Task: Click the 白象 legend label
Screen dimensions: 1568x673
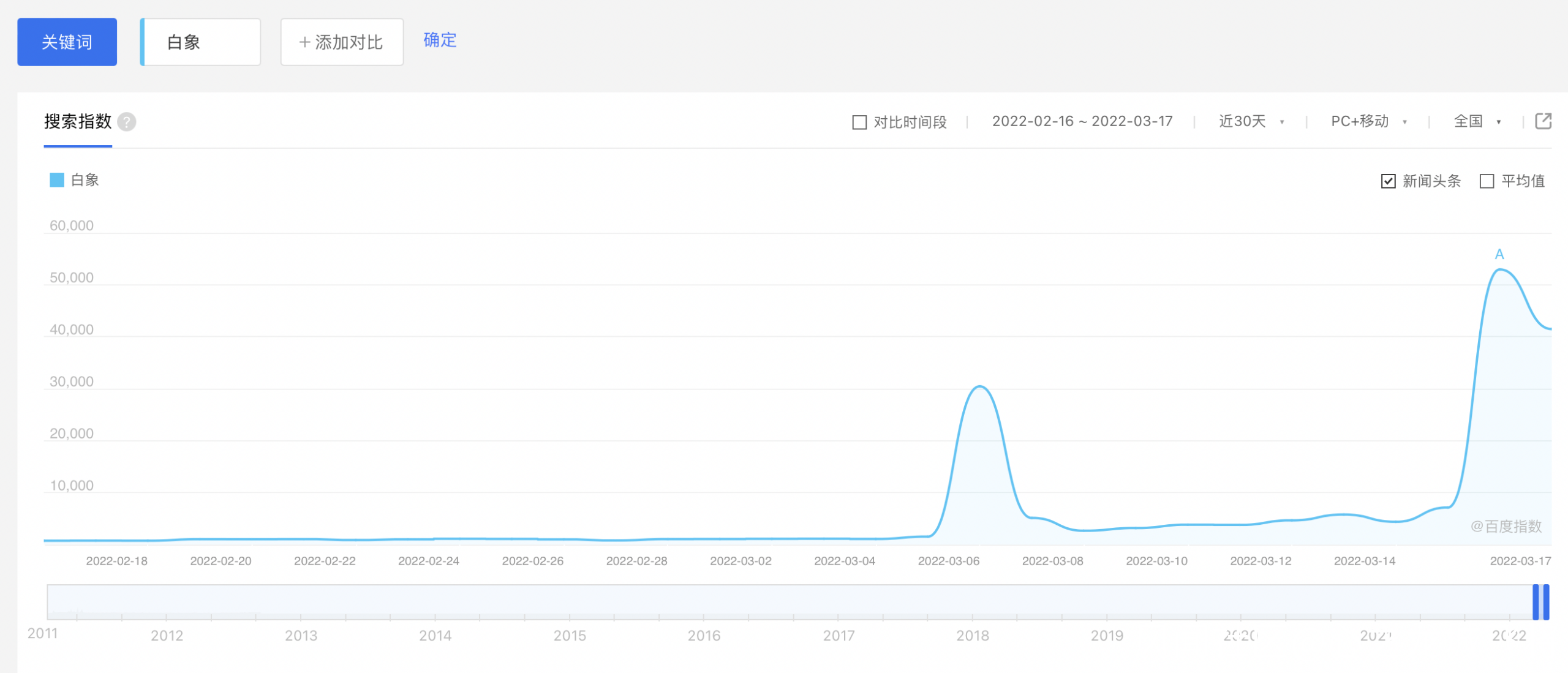Action: tap(85, 180)
